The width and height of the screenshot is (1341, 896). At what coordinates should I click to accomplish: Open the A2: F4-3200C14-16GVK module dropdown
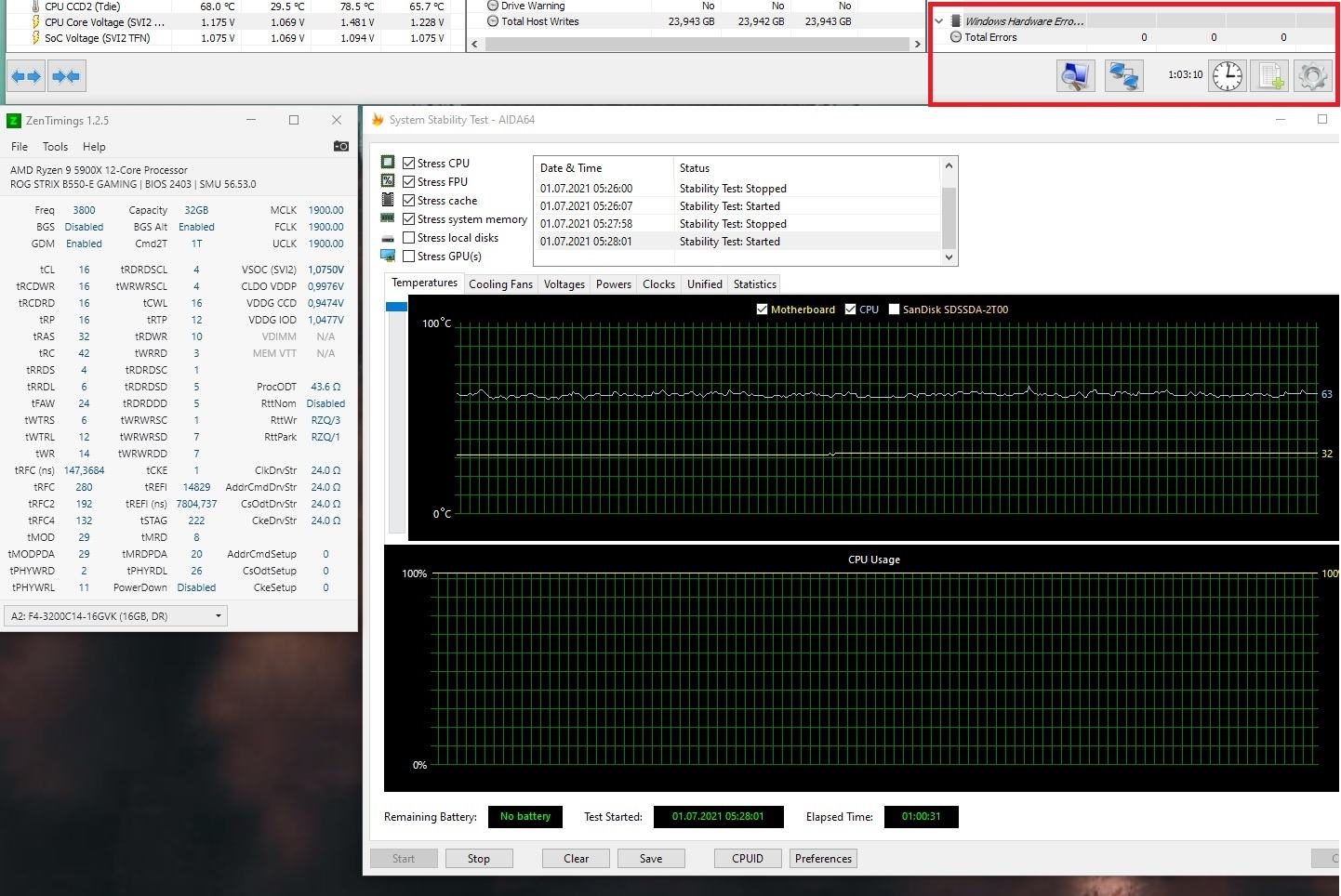115,615
